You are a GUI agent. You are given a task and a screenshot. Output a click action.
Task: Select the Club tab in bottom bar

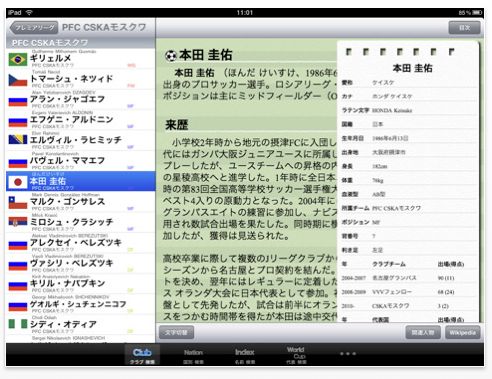pos(142,355)
